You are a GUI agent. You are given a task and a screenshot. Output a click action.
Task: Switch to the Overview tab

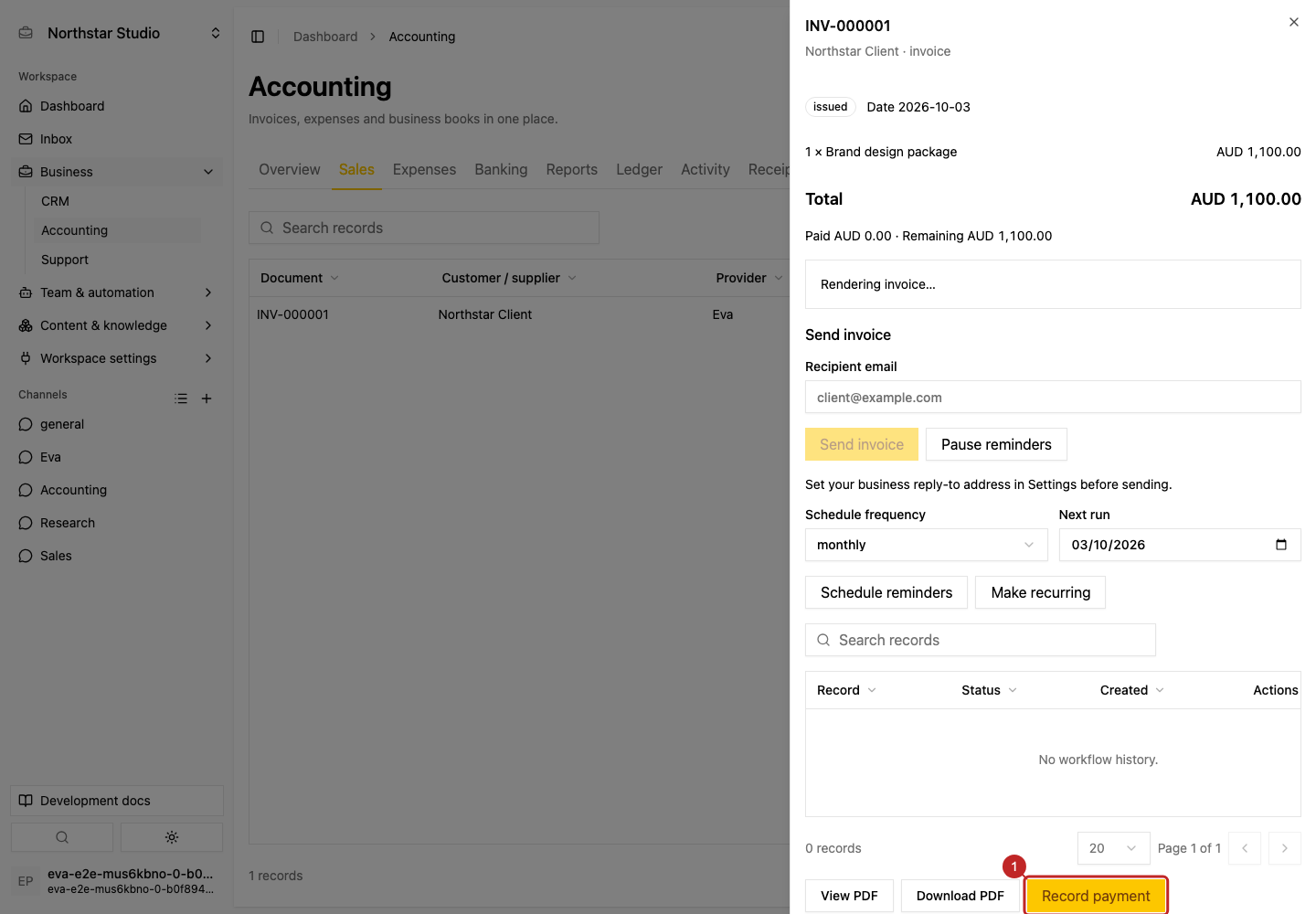290,170
